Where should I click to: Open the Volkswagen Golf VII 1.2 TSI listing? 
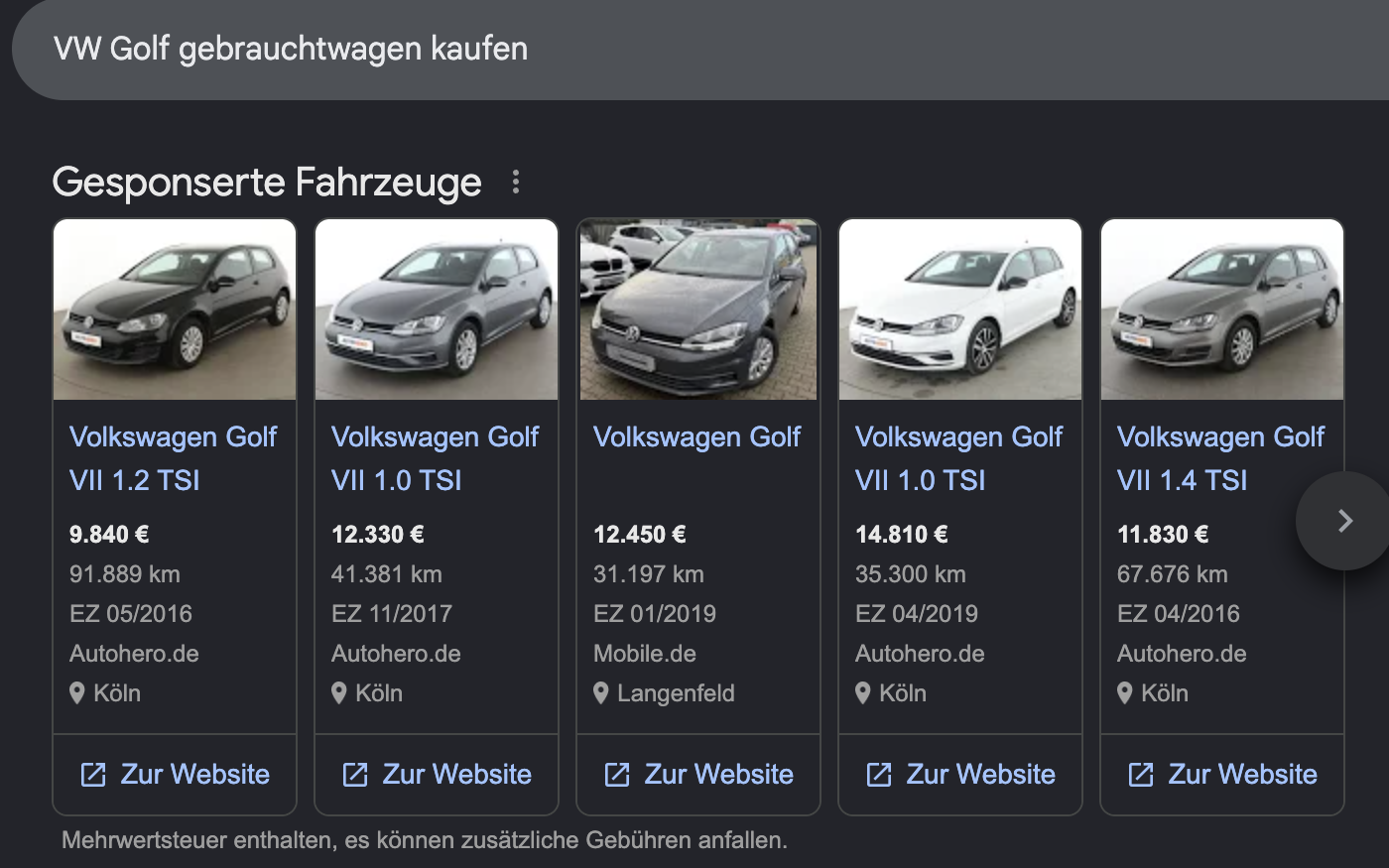[173, 458]
